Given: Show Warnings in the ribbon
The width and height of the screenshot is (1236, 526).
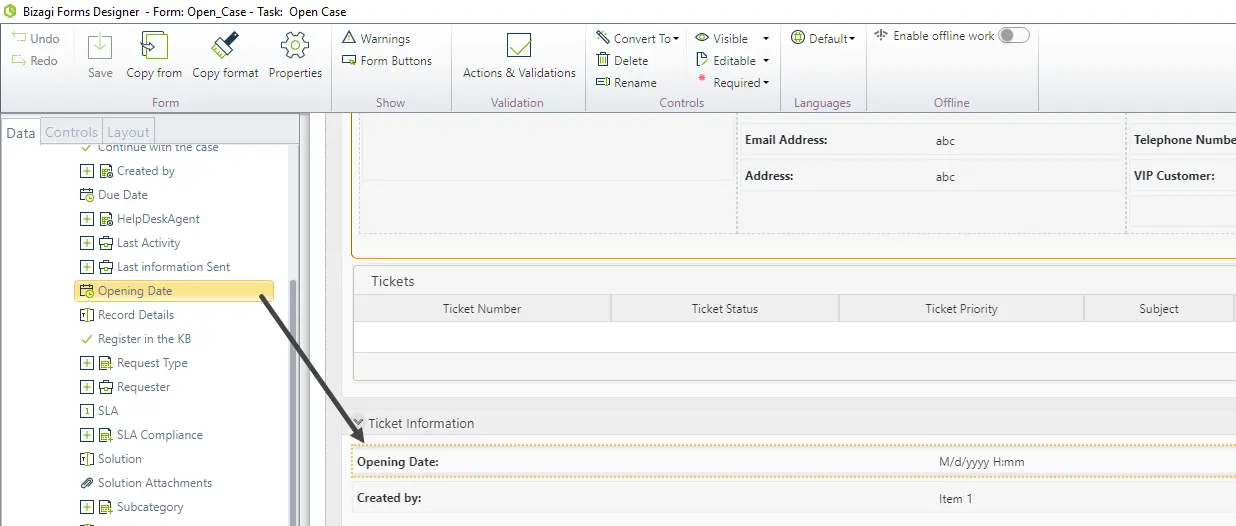Looking at the screenshot, I should coord(376,38).
